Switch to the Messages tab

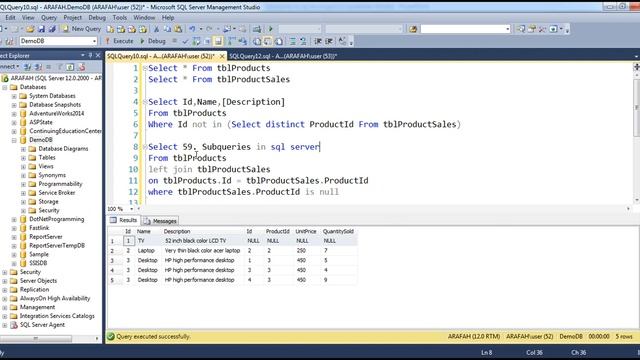click(160, 221)
